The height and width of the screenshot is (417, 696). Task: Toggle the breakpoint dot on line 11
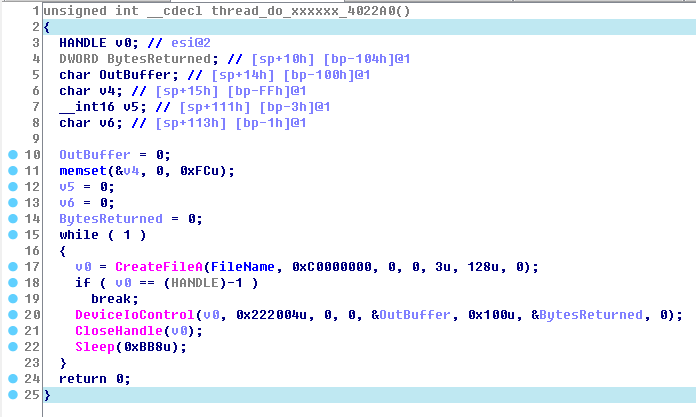tap(13, 171)
